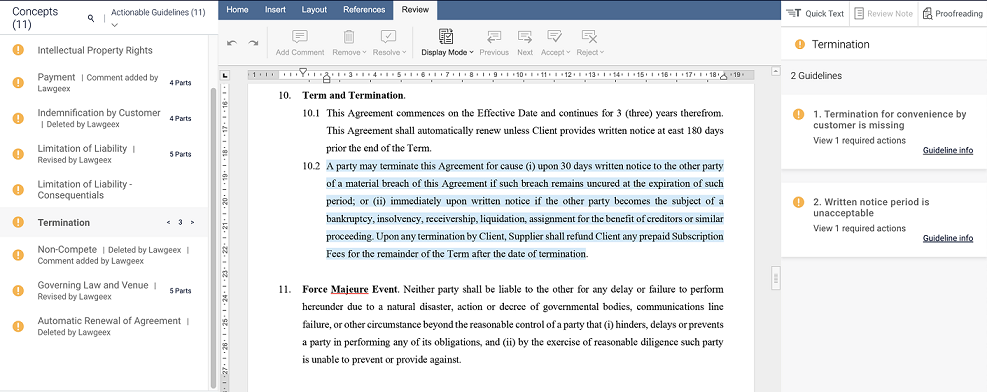Open the Quick Text panel
987x392 pixels.
(x=815, y=13)
